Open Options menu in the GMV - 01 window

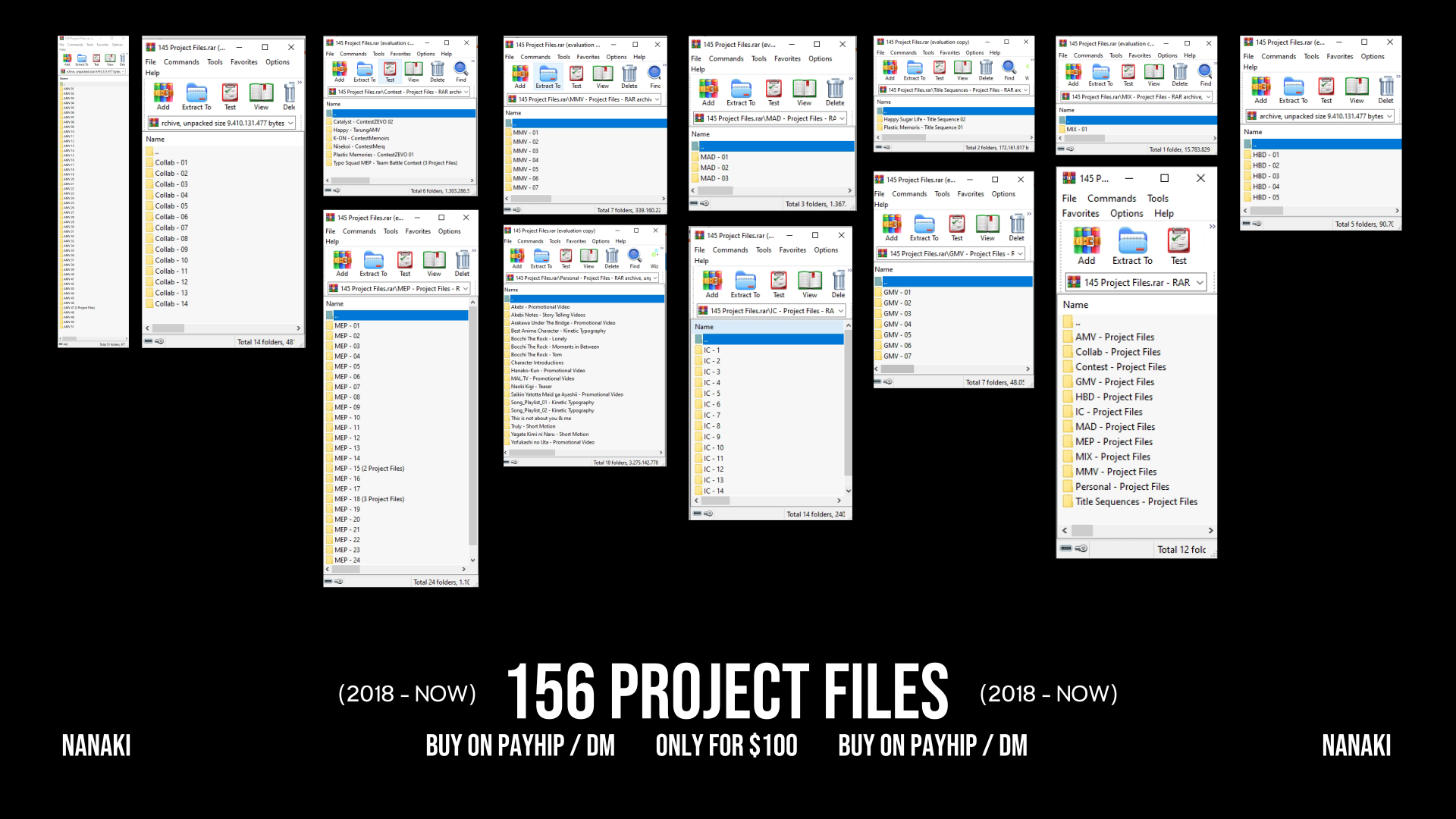point(1003,194)
